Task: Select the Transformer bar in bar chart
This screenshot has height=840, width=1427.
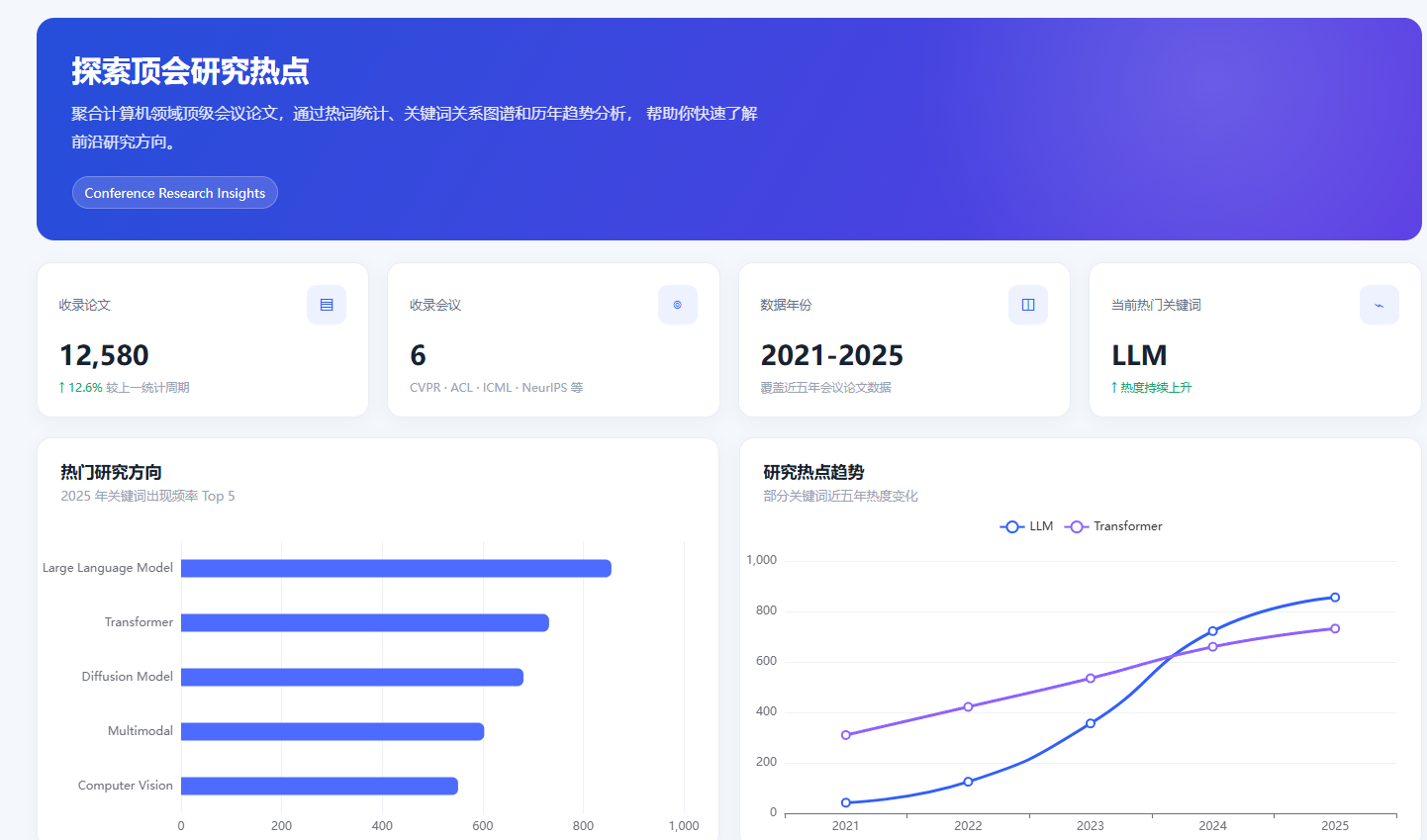Action: coord(365,622)
